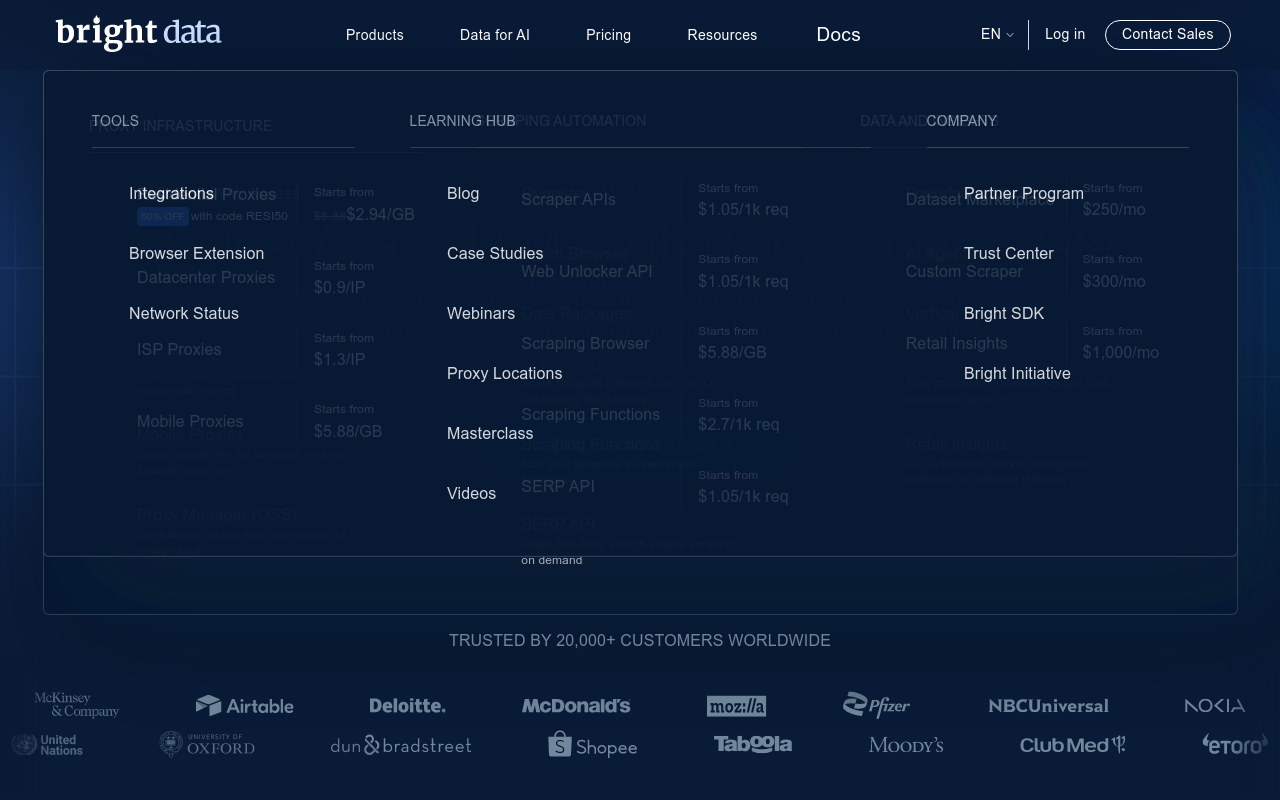Click the Airtable logo

tap(244, 705)
